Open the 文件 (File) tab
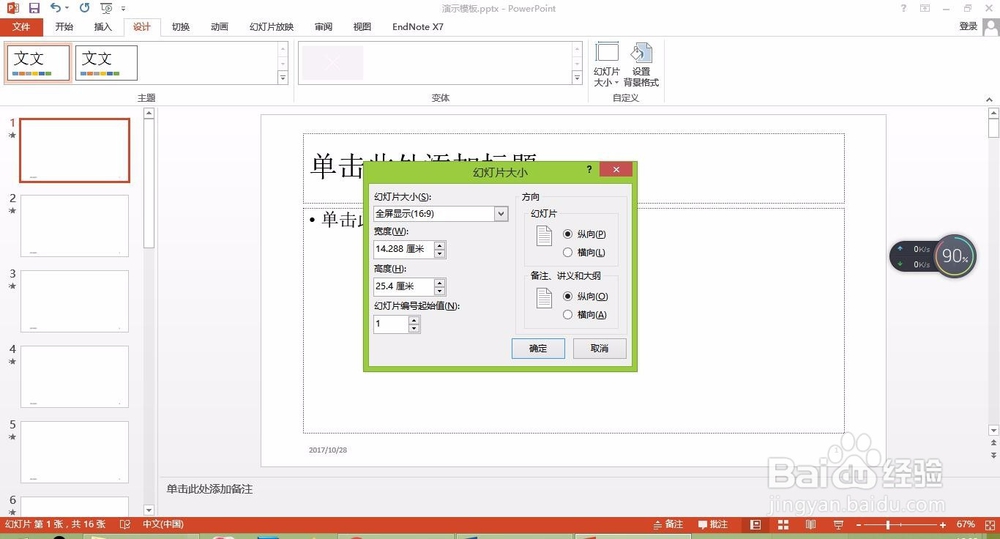Viewport: 1000px width, 539px height. tap(21, 27)
